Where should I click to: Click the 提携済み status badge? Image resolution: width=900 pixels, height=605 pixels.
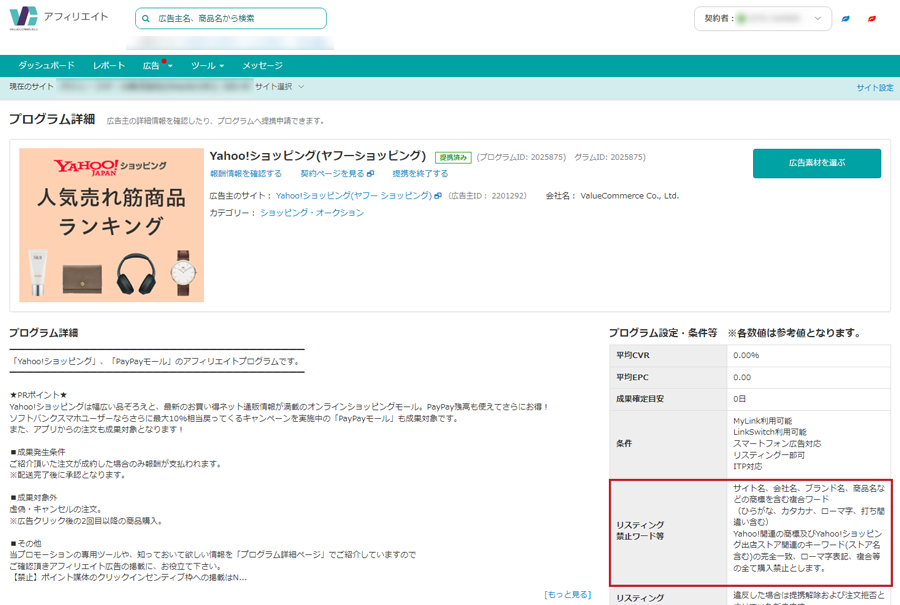pyautogui.click(x=453, y=157)
